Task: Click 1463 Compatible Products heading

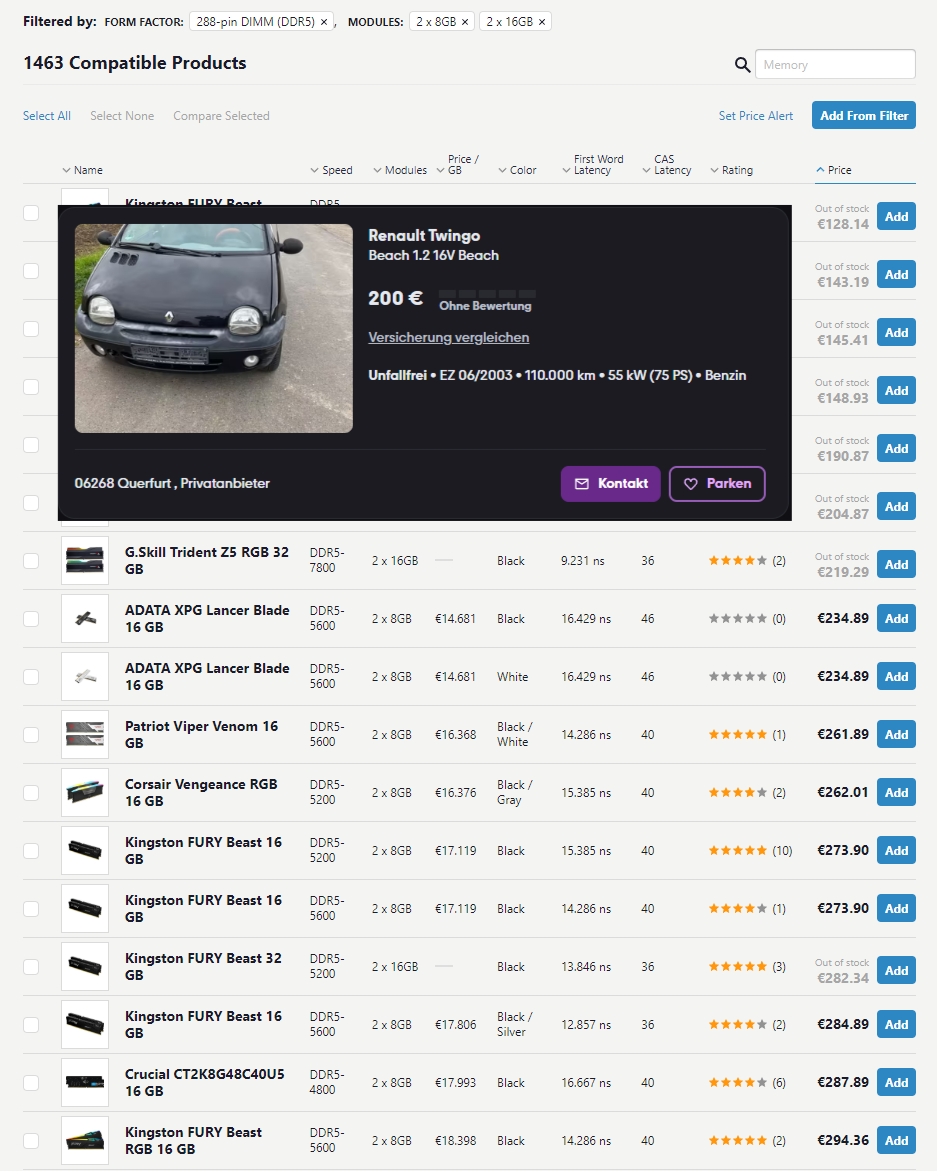Action: (x=135, y=63)
